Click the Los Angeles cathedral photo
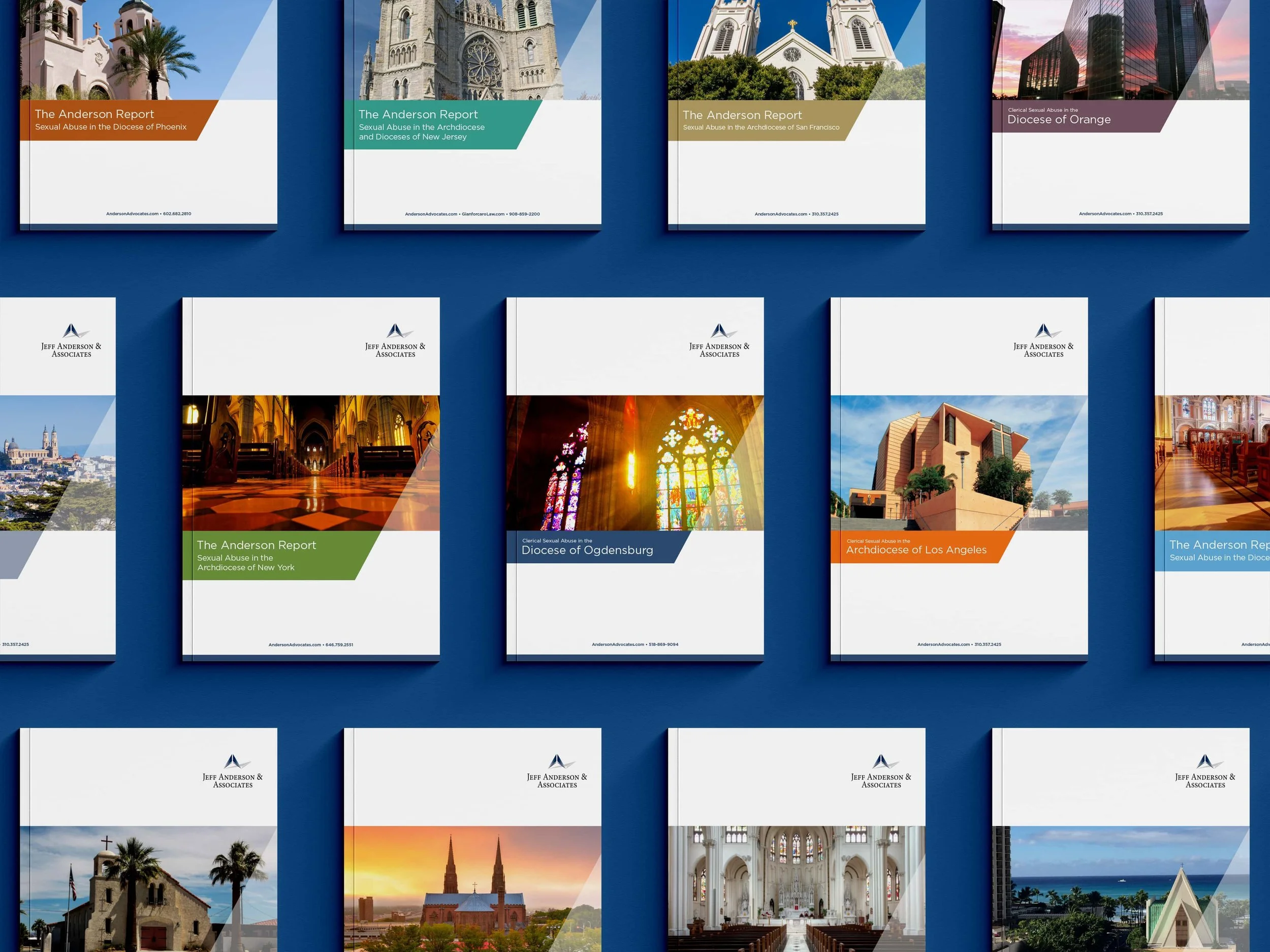 tap(959, 463)
